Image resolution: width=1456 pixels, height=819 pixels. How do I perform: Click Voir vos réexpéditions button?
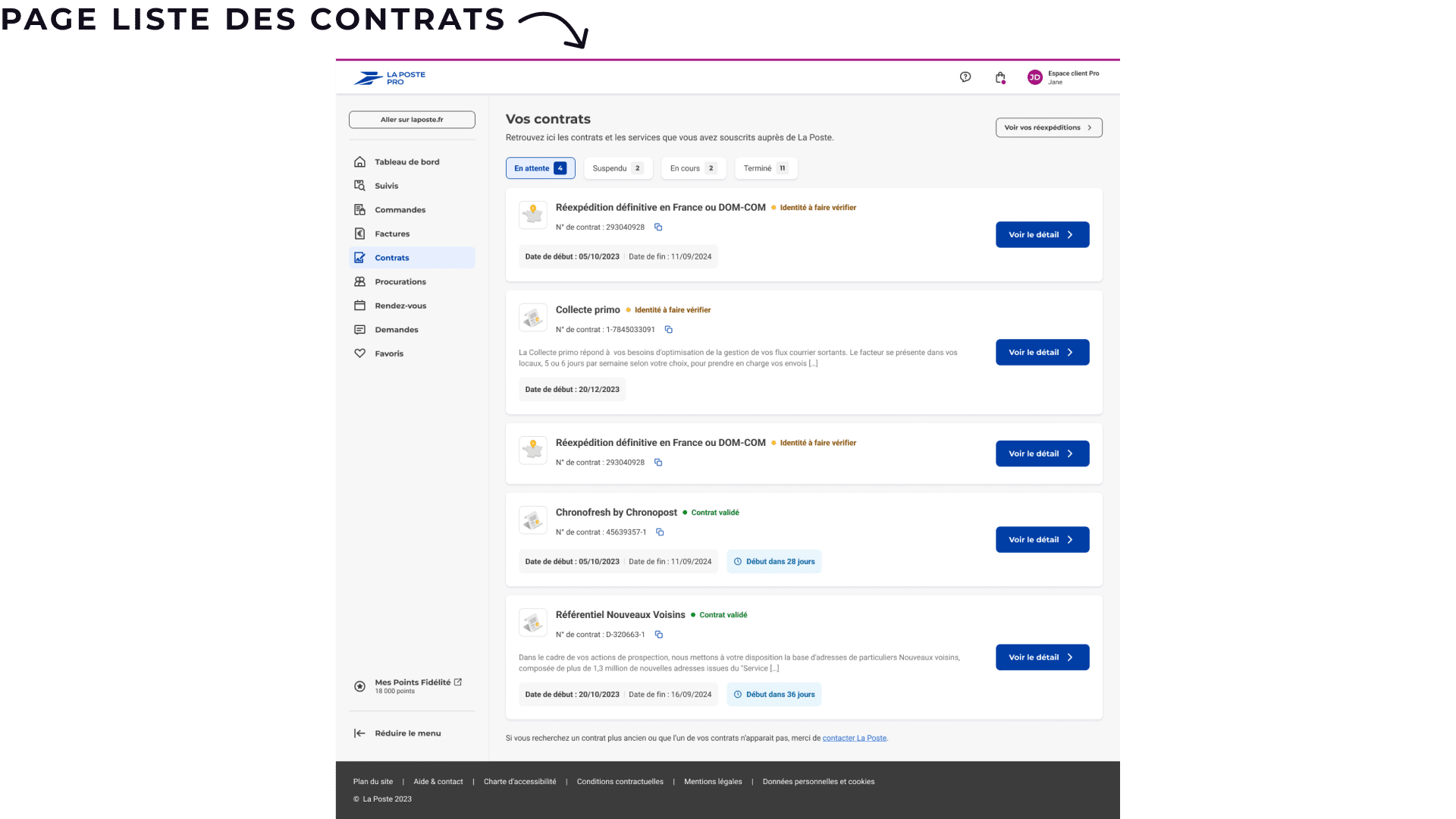coord(1049,127)
